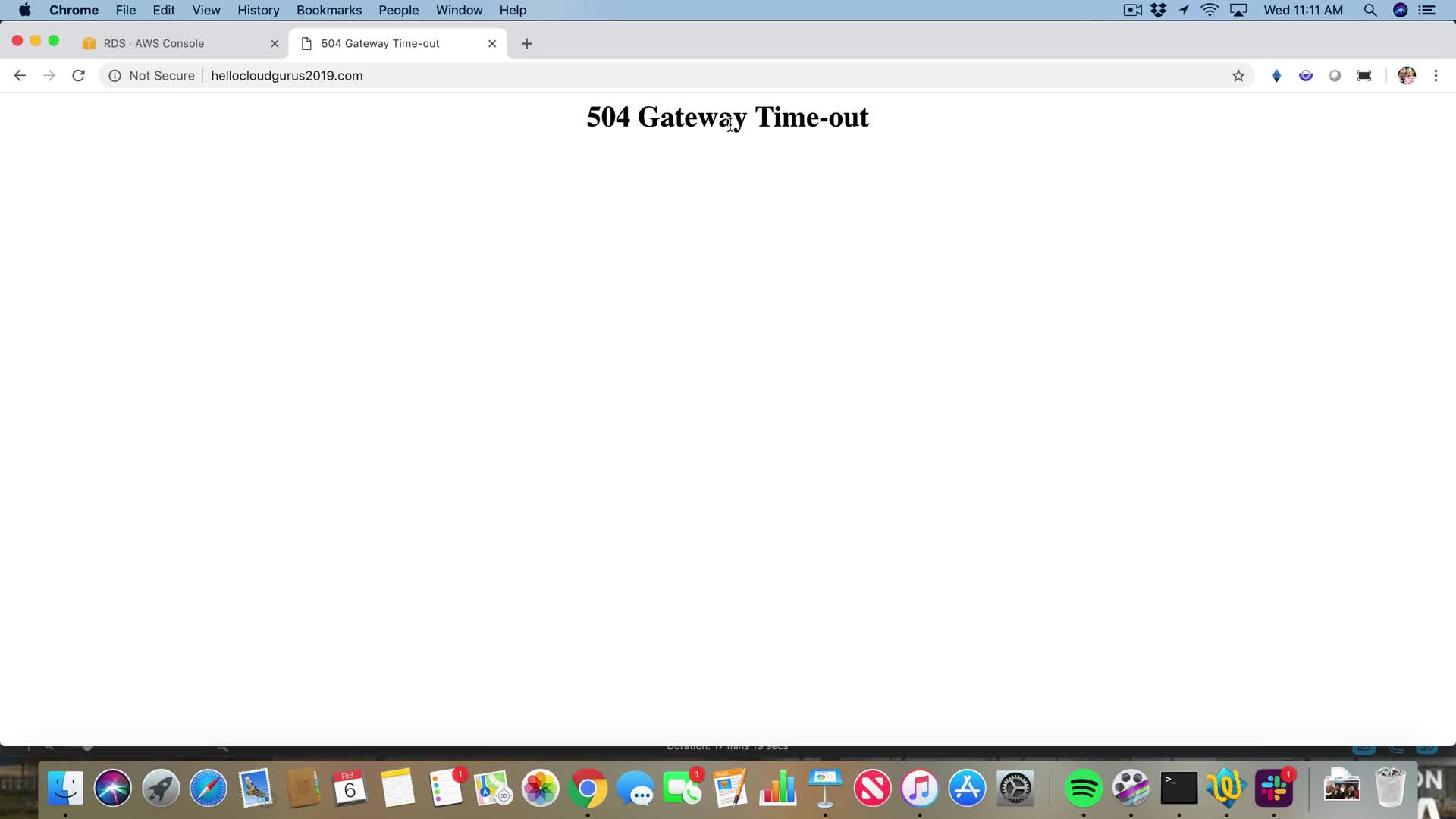Open the Bookmarks menu

tap(329, 10)
